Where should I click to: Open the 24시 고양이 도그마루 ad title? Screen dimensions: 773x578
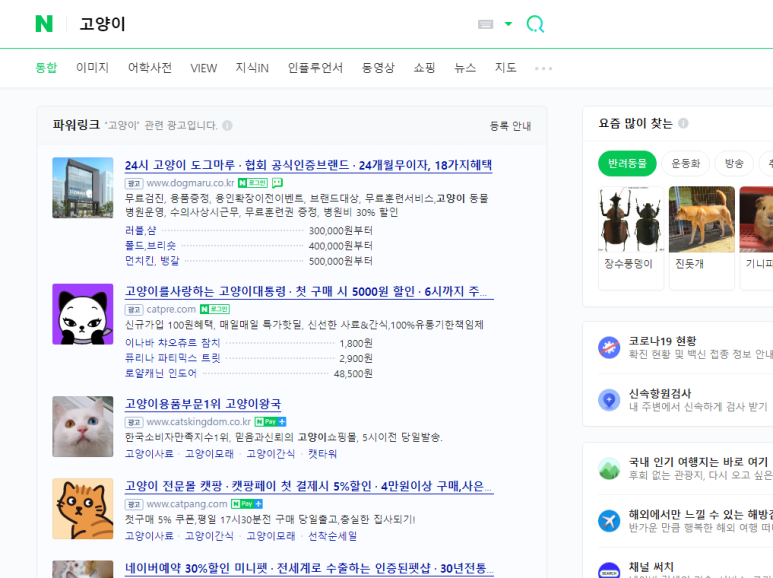point(309,165)
